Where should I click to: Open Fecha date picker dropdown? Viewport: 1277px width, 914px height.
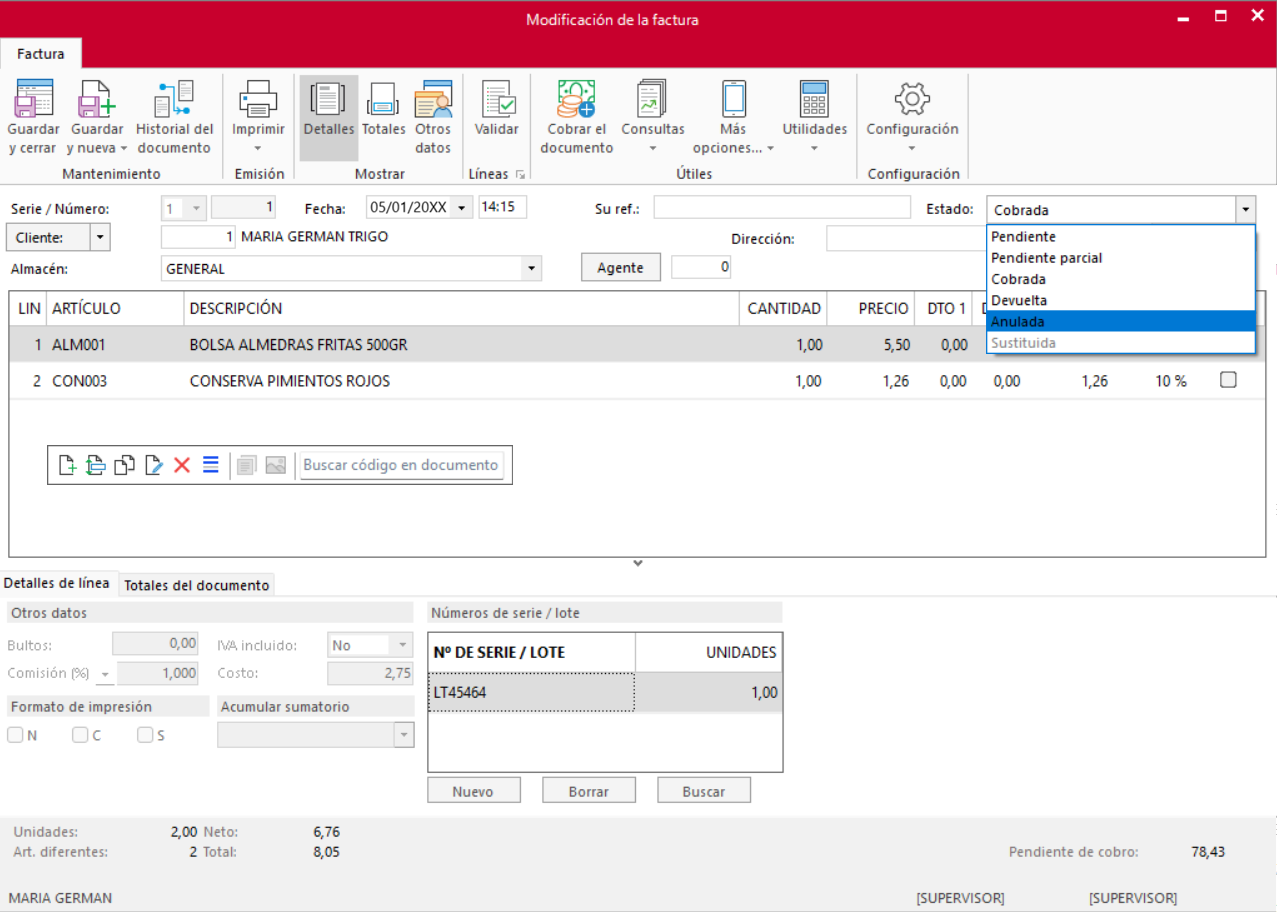462,208
